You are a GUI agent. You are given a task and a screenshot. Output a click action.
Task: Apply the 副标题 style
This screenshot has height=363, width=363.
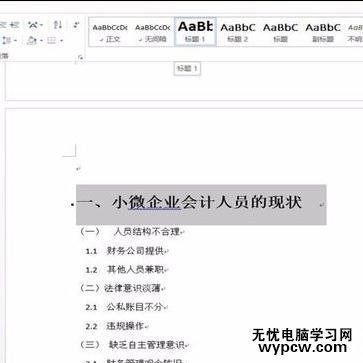tap(323, 32)
